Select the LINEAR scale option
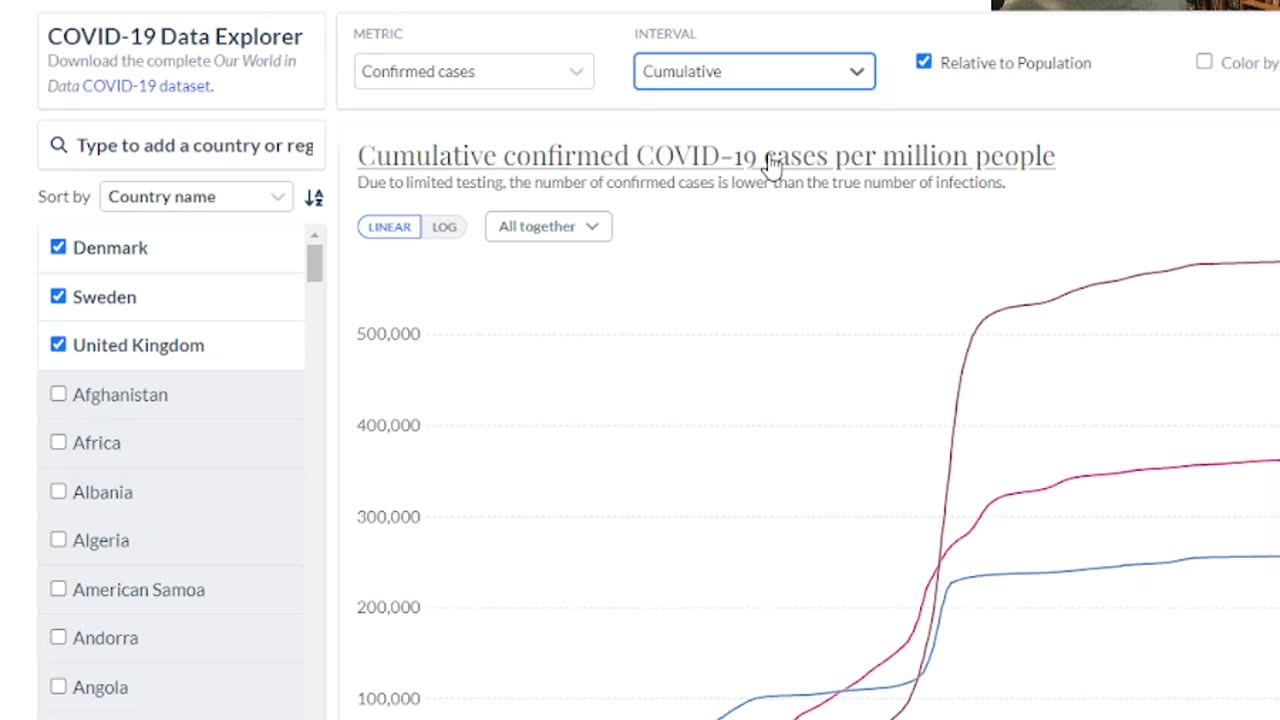This screenshot has width=1280, height=720. click(389, 227)
